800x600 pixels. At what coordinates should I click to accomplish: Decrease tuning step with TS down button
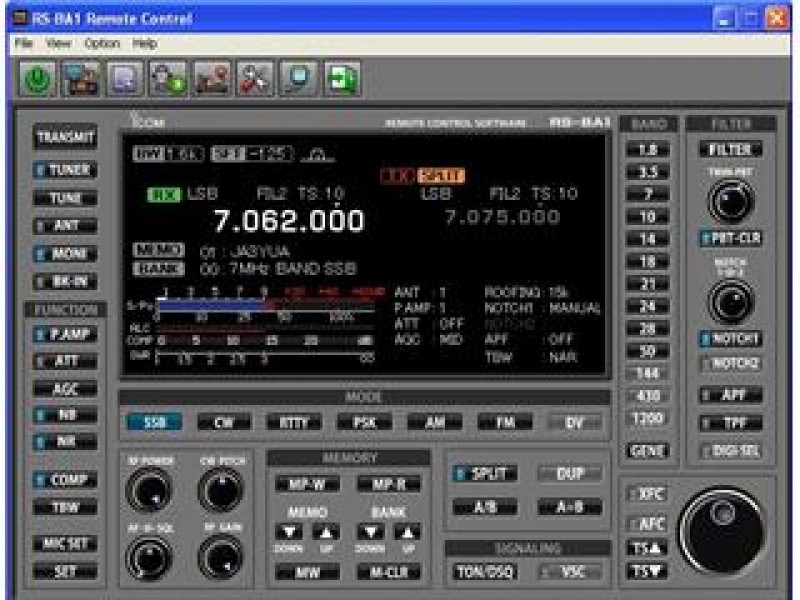pos(647,571)
